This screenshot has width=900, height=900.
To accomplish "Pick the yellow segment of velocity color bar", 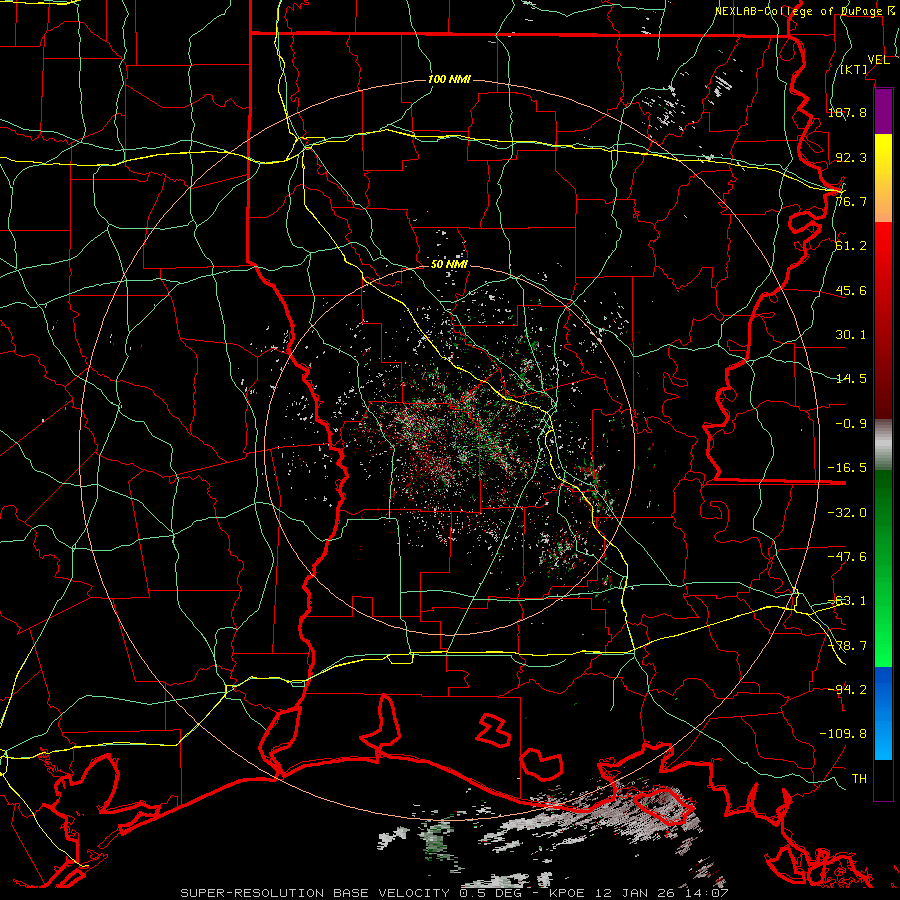I will [x=883, y=178].
